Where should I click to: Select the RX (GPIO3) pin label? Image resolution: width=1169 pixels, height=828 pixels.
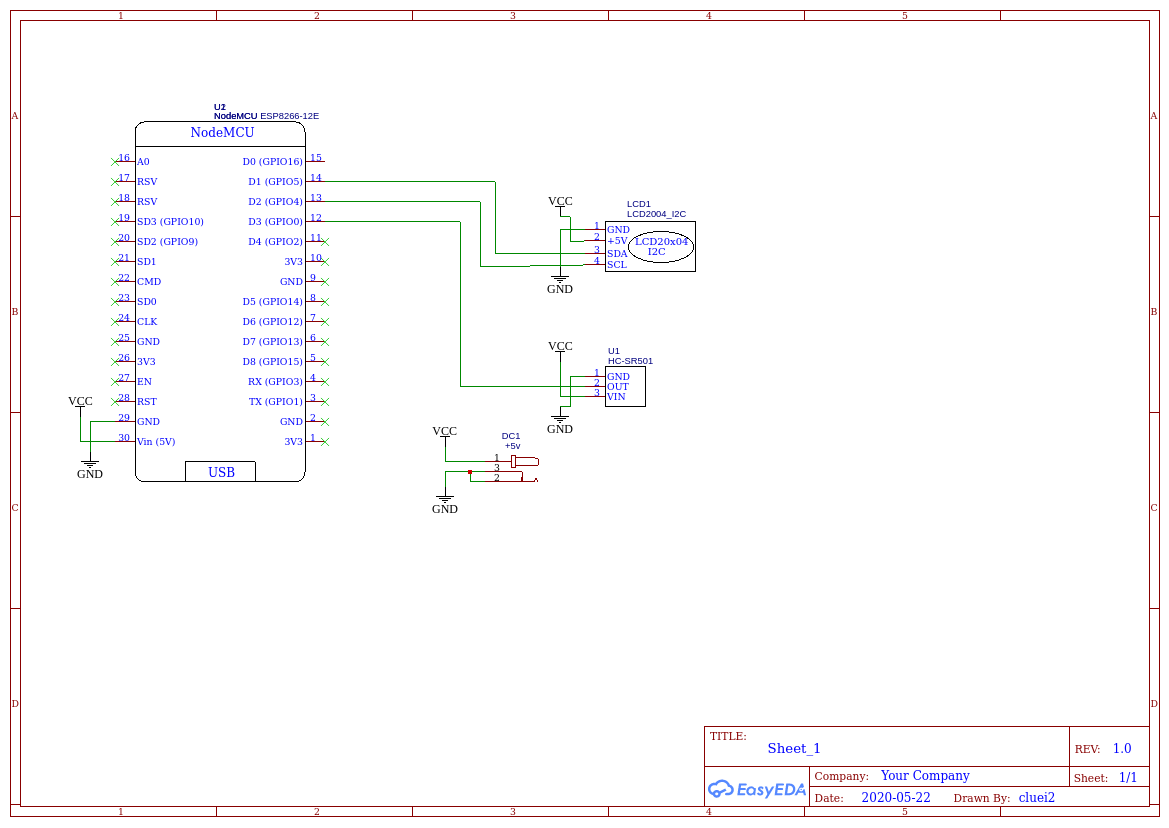pyautogui.click(x=276, y=382)
